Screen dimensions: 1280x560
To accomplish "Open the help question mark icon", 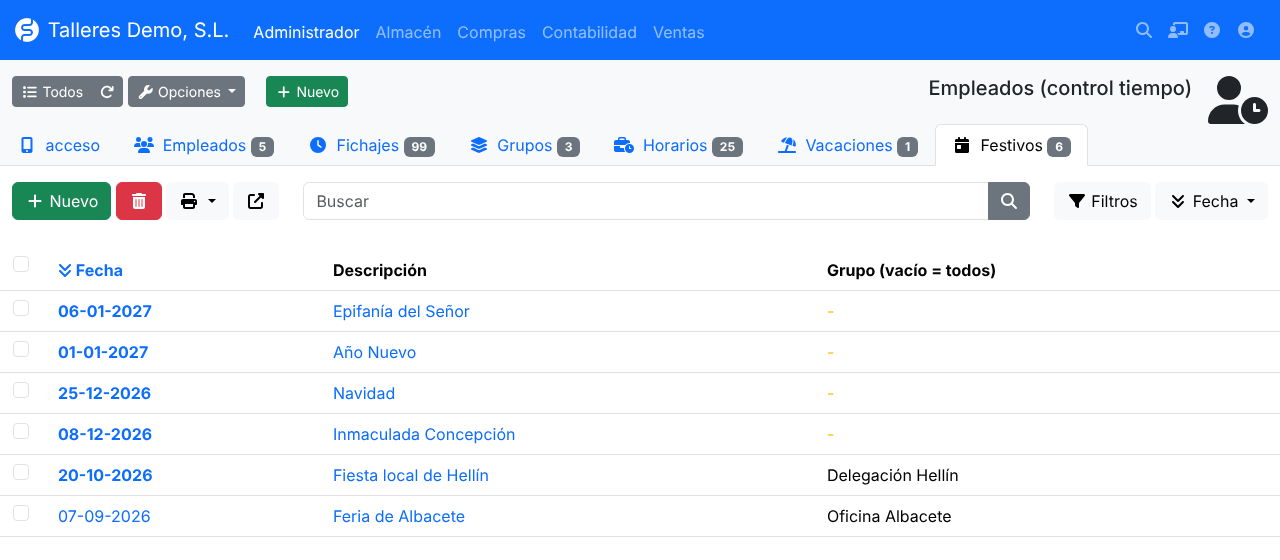I will 1212,31.
